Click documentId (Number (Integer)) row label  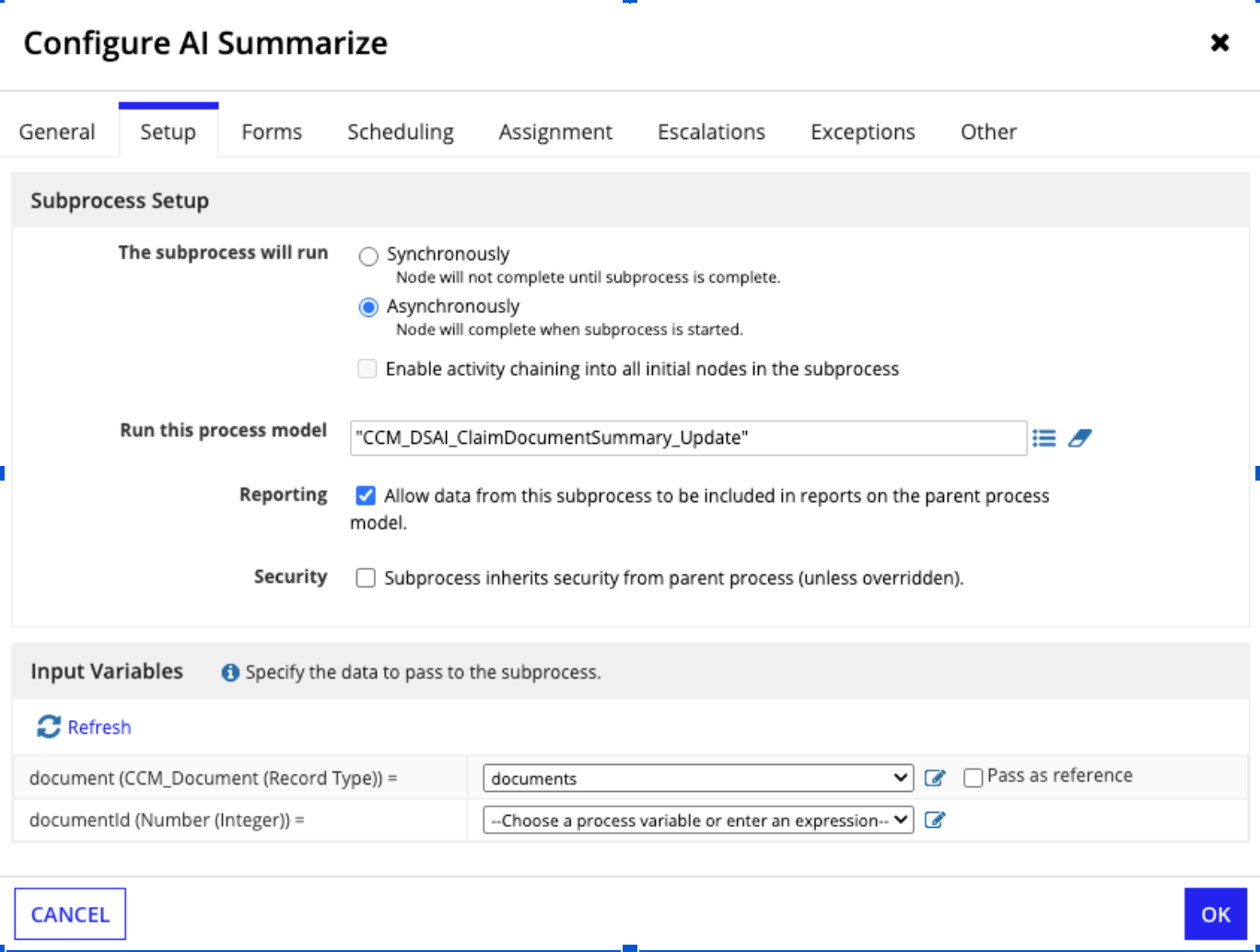[x=167, y=819]
